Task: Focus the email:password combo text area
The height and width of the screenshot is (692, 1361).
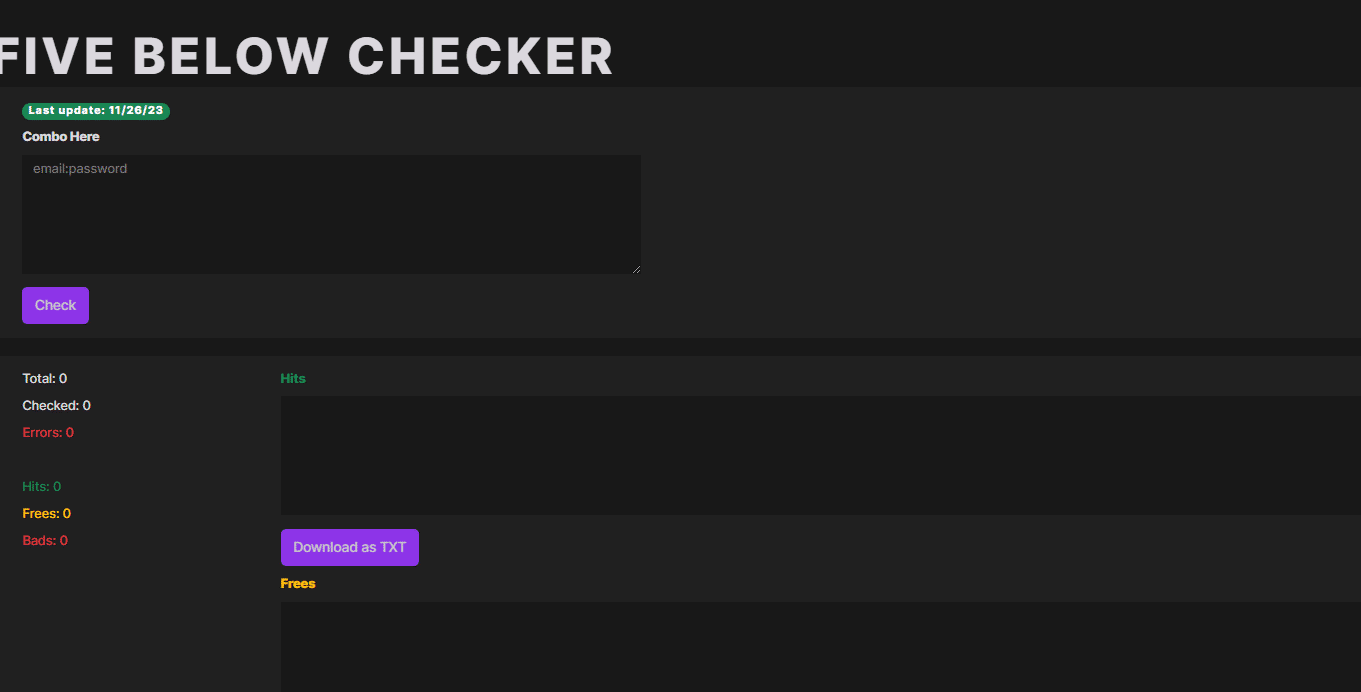Action: 331,214
